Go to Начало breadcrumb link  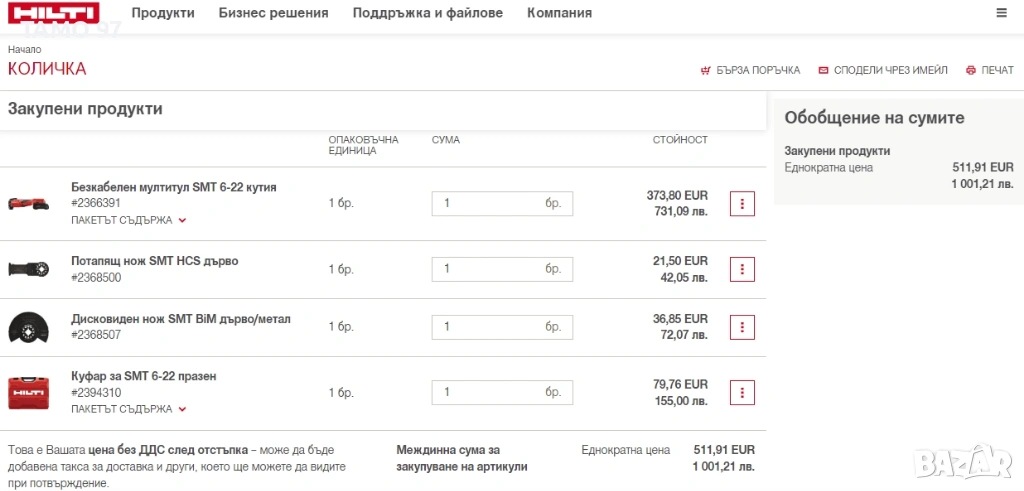click(25, 49)
